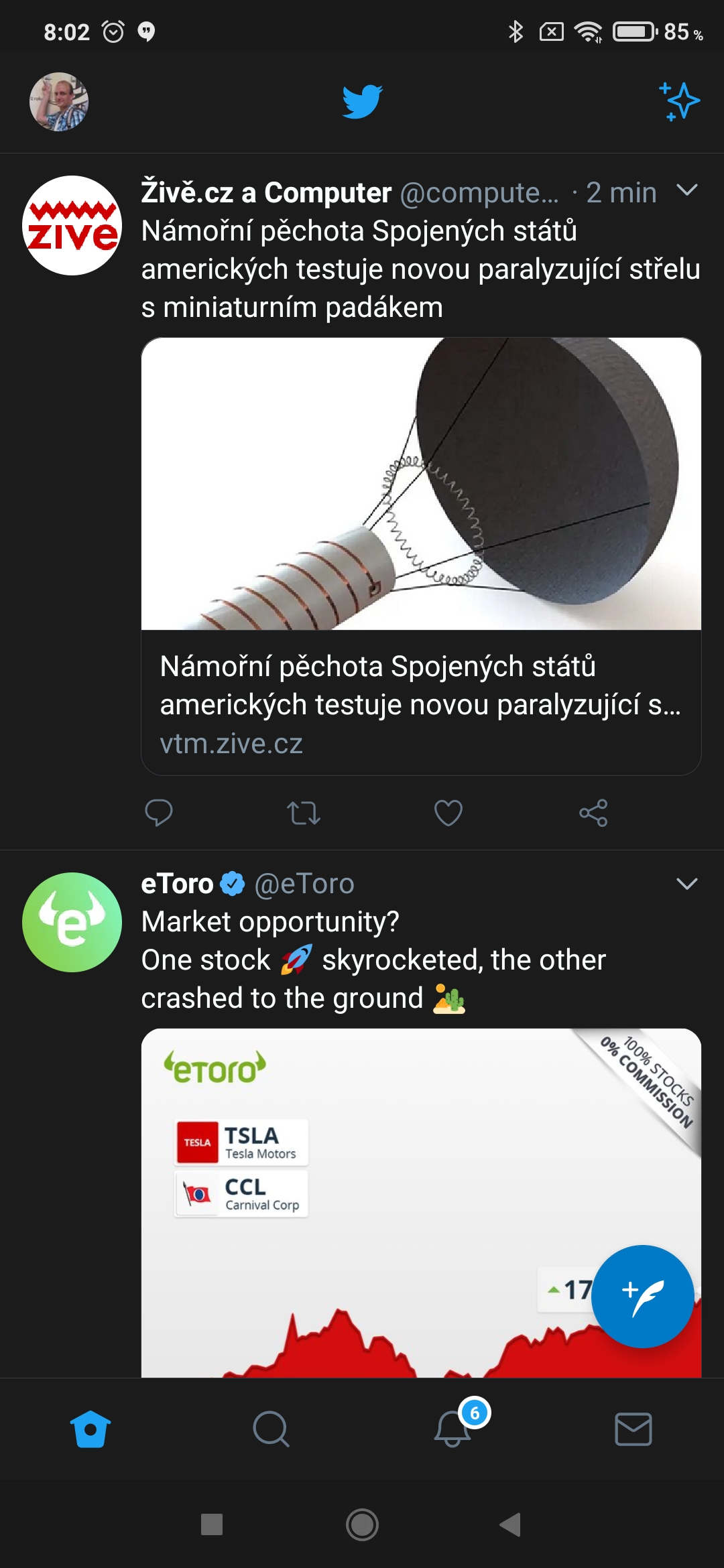Open the @eToro account handle
The width and height of the screenshot is (724, 1568).
click(304, 884)
